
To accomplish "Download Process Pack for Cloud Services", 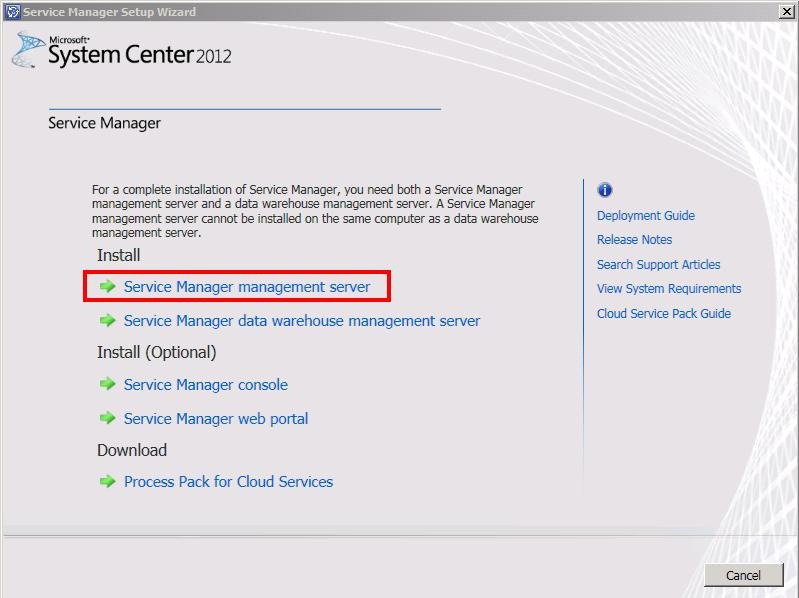I will click(228, 482).
